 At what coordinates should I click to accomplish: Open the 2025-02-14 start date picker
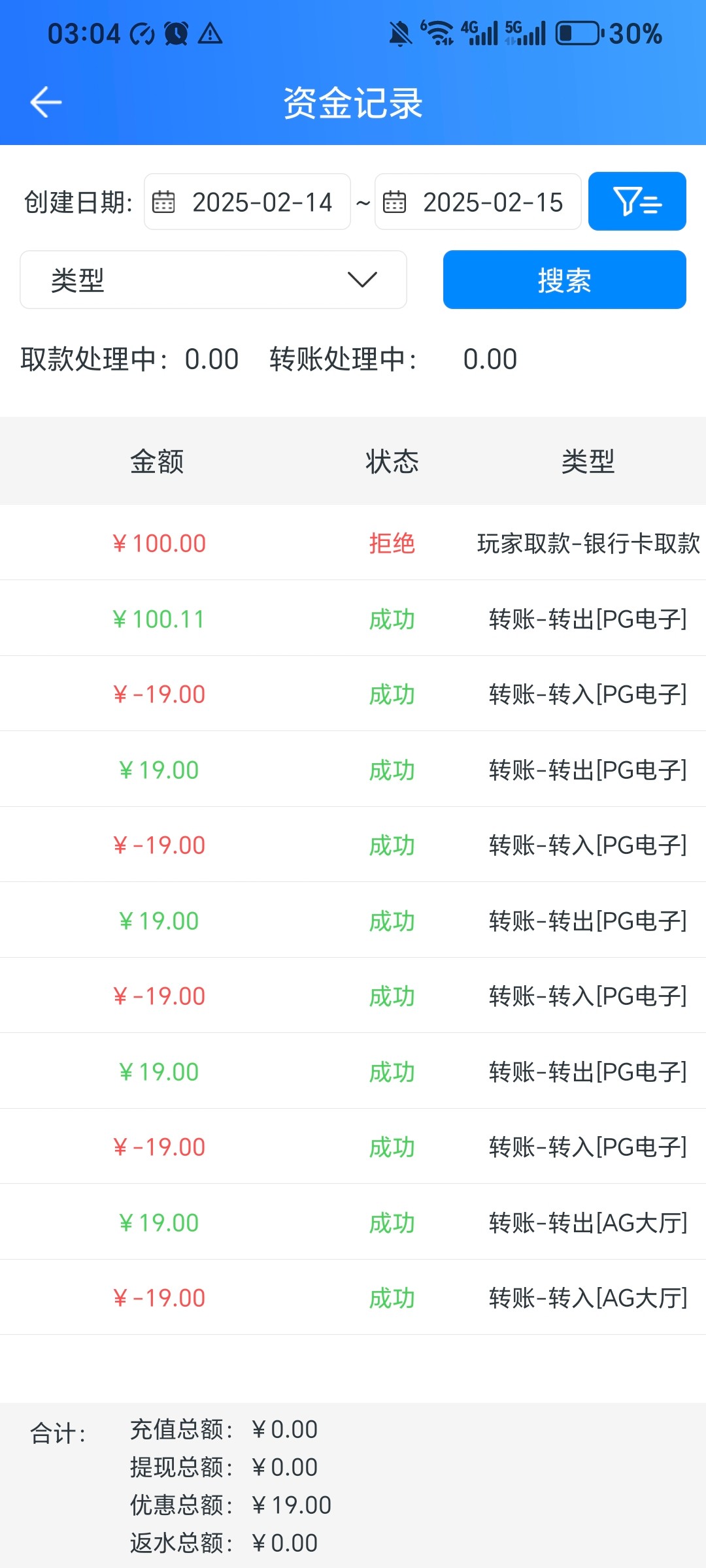coord(262,202)
